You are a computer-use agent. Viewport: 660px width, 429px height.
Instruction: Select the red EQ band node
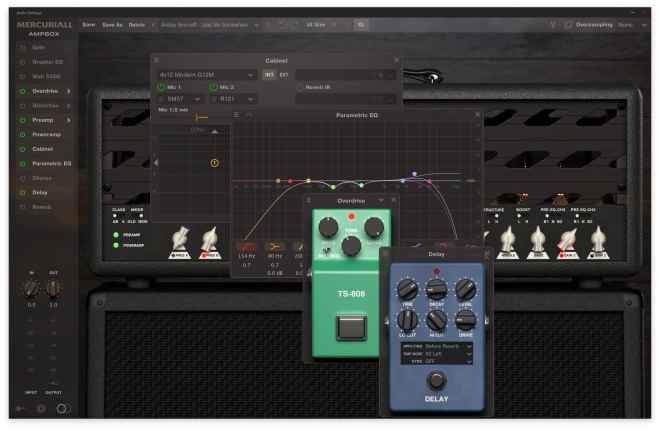click(x=290, y=181)
